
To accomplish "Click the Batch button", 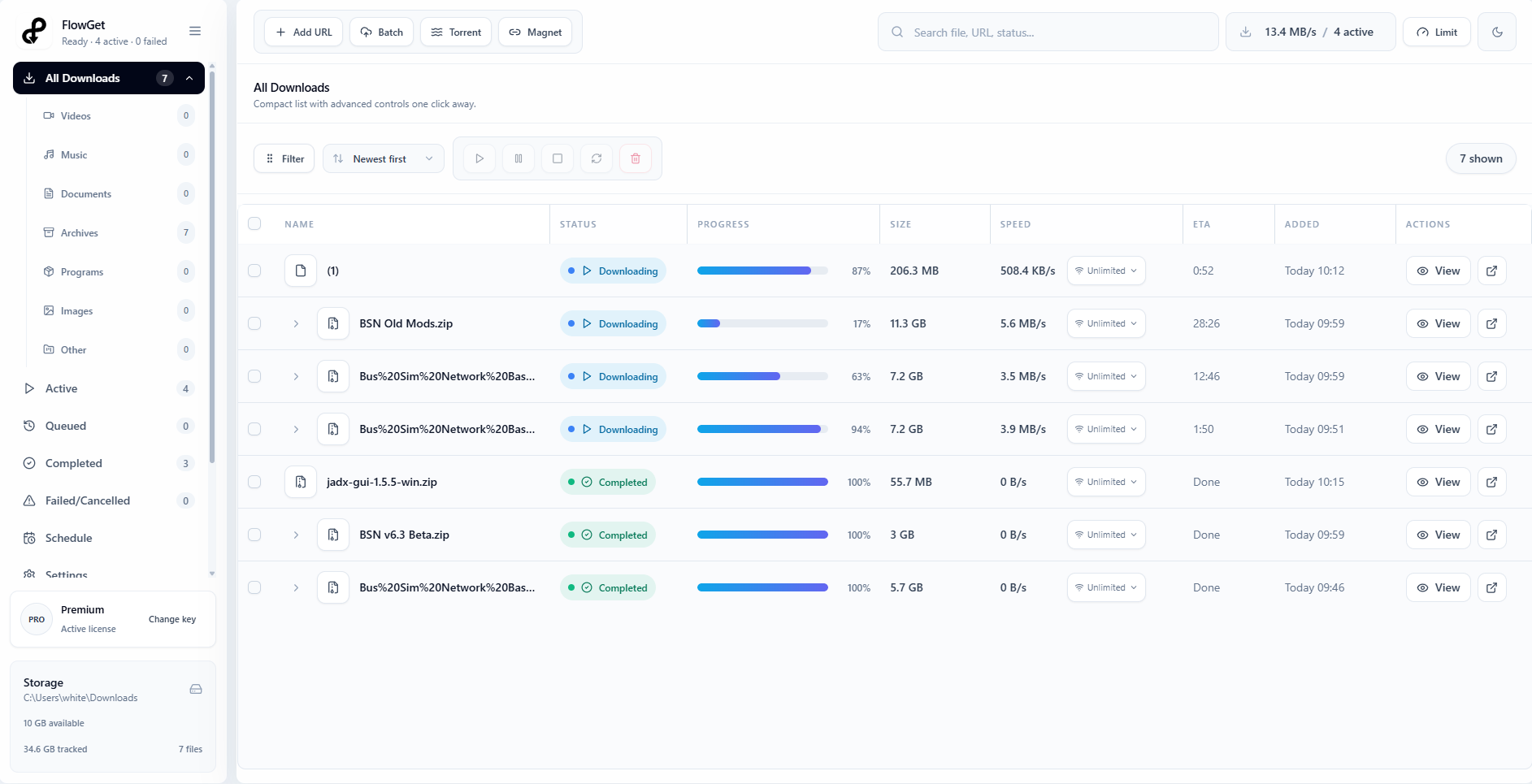I will (x=382, y=32).
